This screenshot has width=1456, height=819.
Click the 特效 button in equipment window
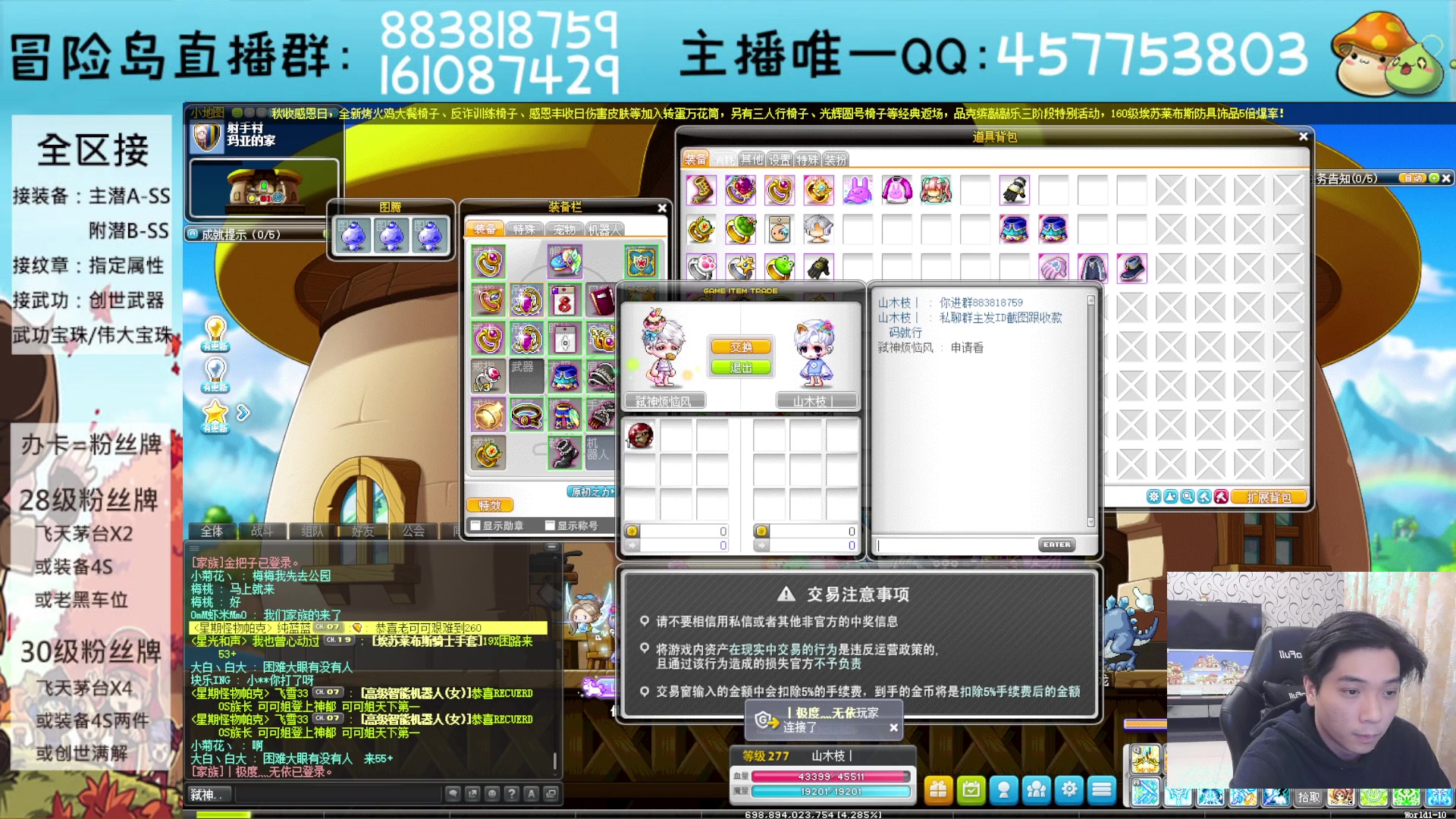coord(490,505)
